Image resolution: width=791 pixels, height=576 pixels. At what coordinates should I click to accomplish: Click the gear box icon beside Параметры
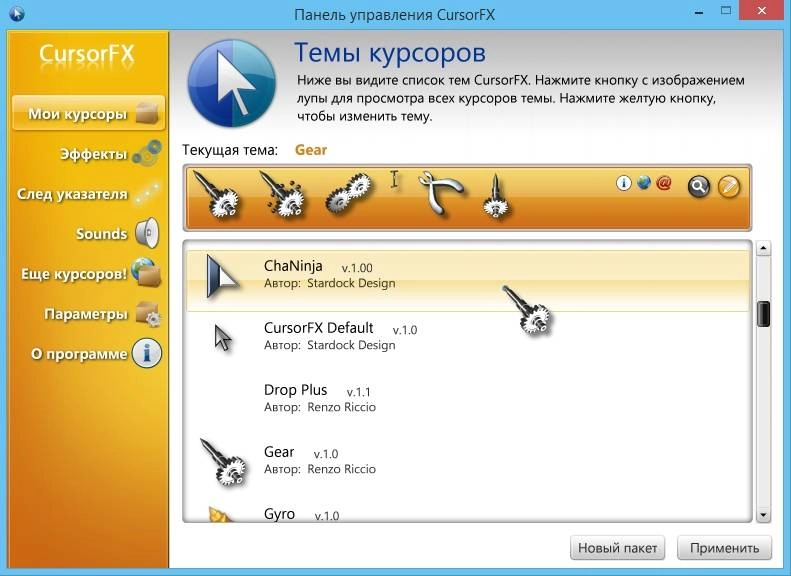(x=148, y=313)
